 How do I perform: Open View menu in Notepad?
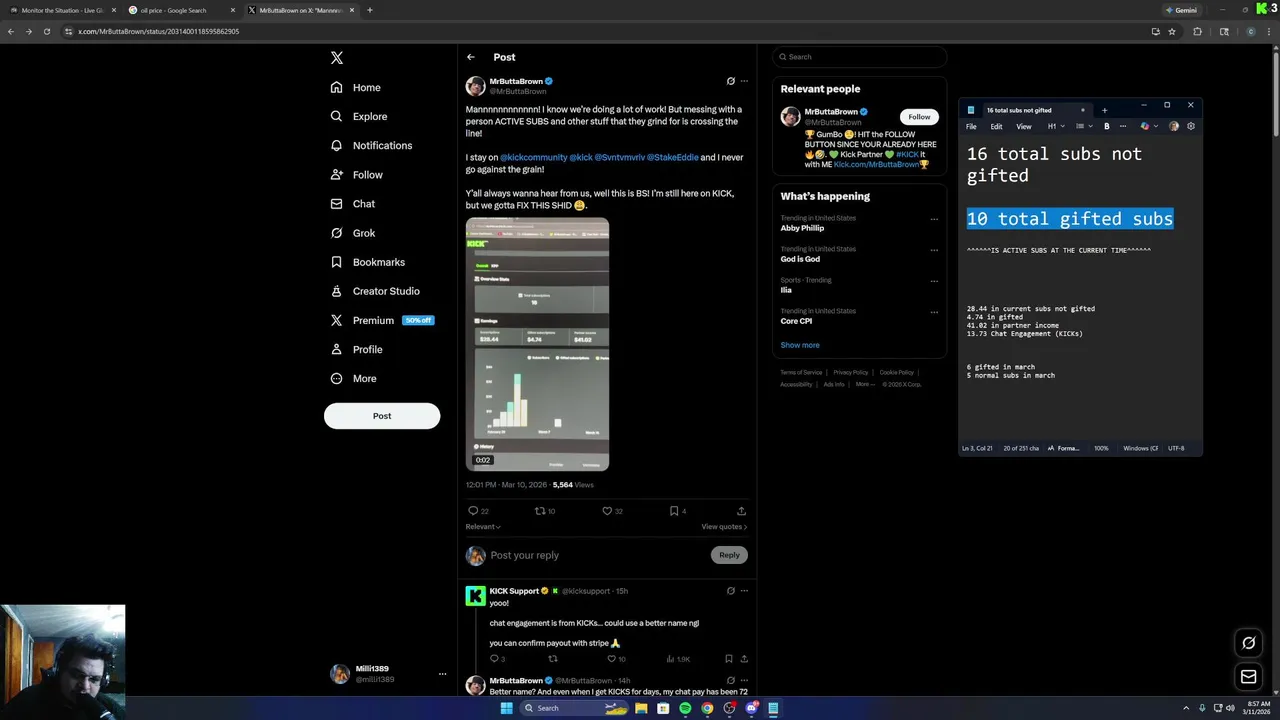pos(1024,127)
